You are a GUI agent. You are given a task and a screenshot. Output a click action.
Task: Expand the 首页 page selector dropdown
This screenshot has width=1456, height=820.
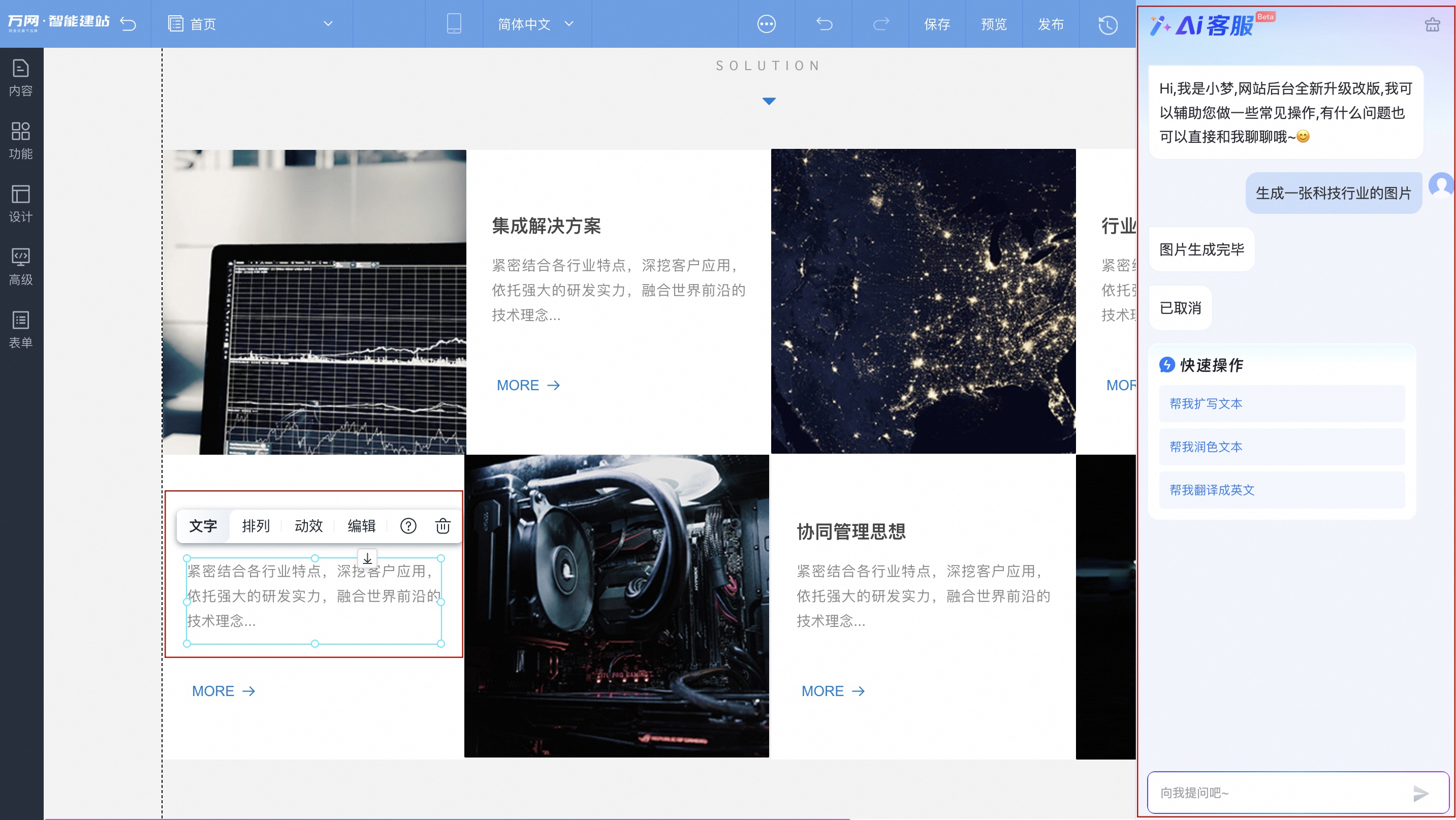coord(328,24)
